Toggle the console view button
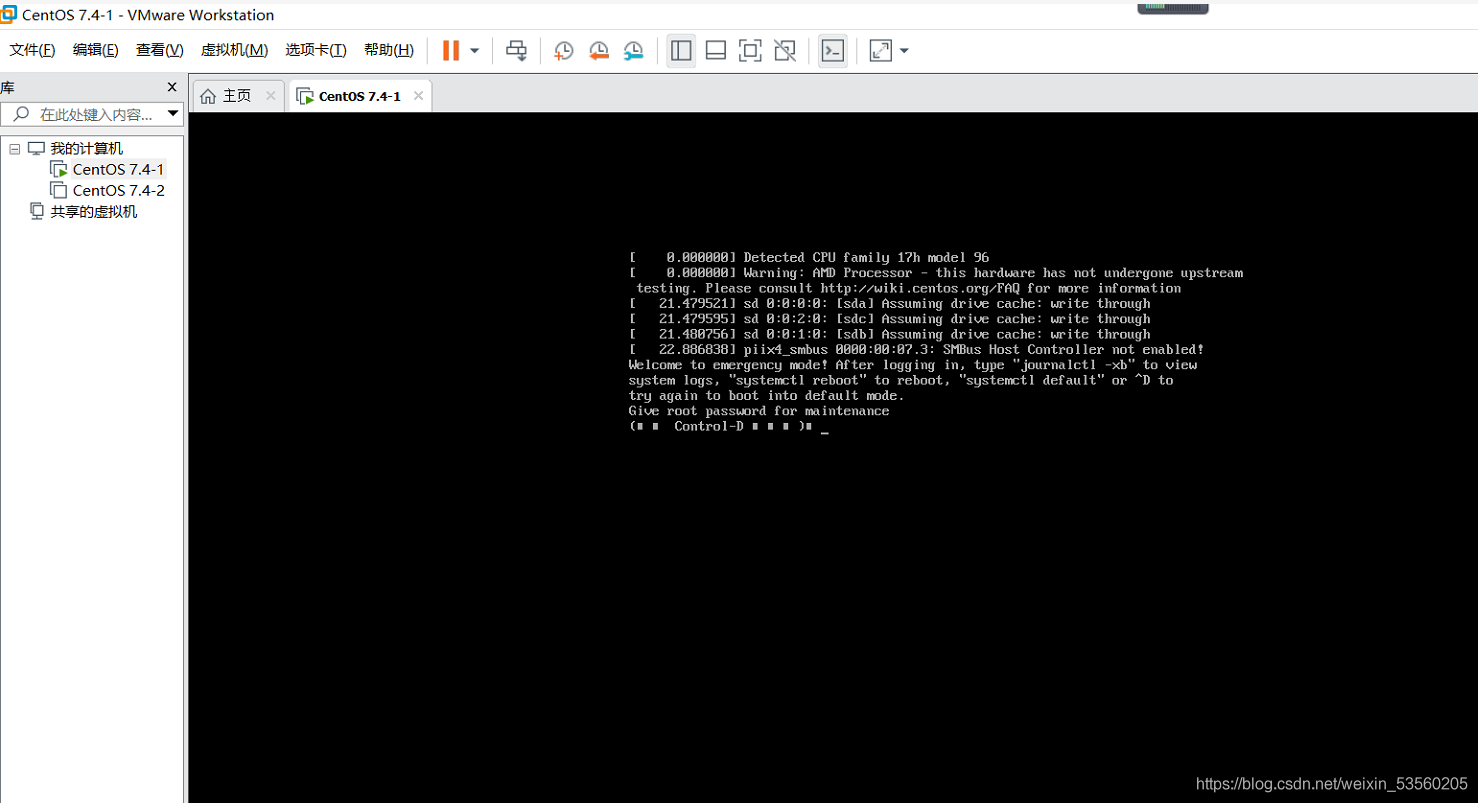 (x=833, y=51)
